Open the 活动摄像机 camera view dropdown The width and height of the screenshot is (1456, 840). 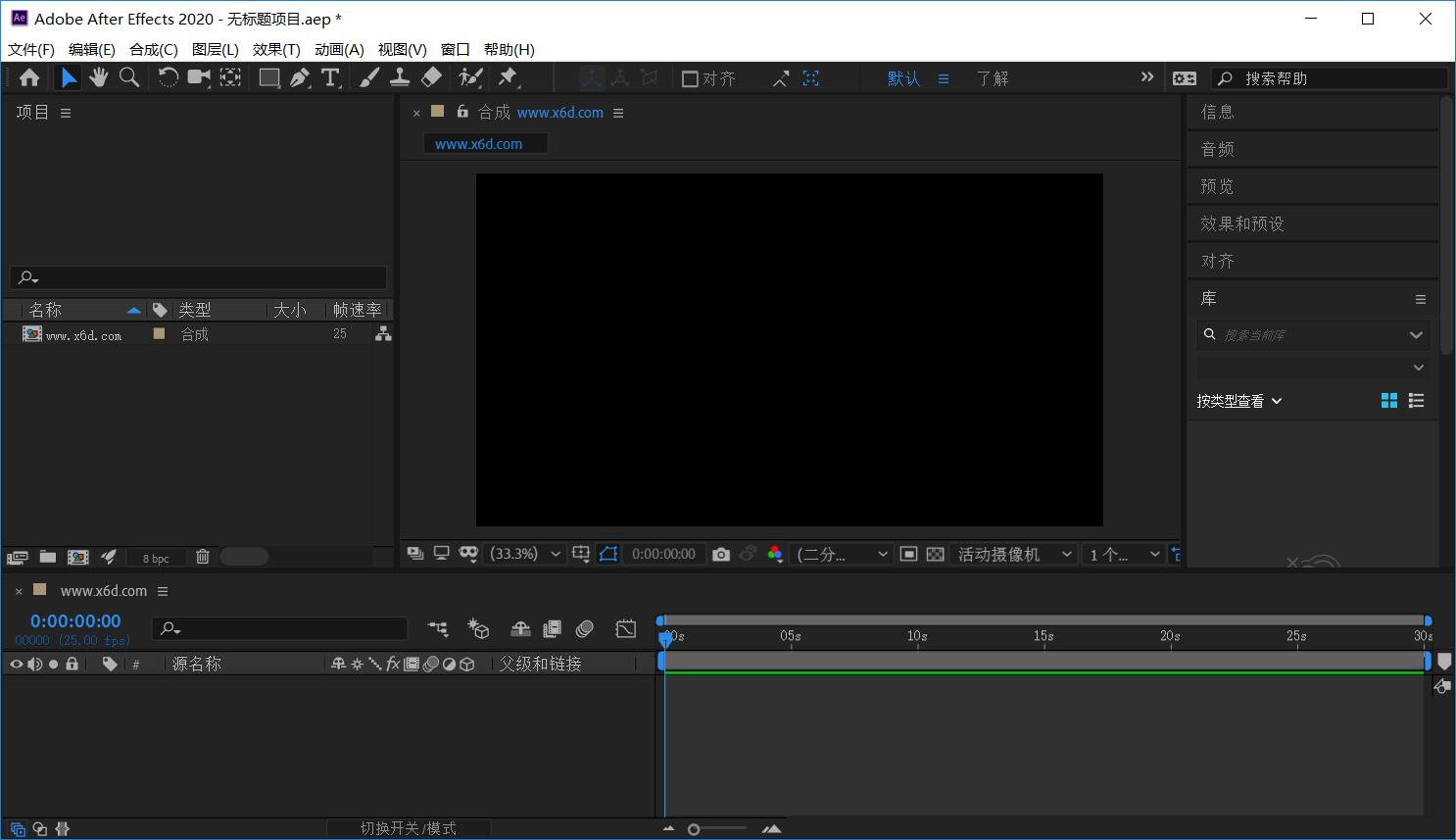tap(1013, 554)
